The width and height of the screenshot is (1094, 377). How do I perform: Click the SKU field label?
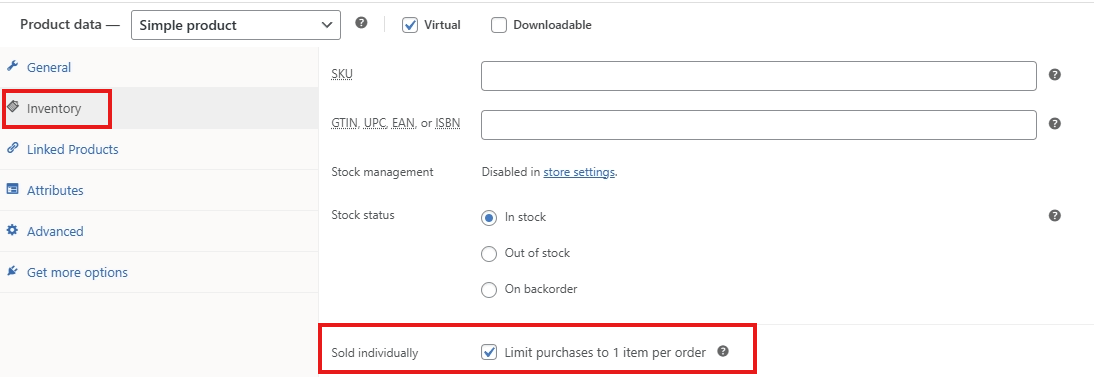coord(342,73)
